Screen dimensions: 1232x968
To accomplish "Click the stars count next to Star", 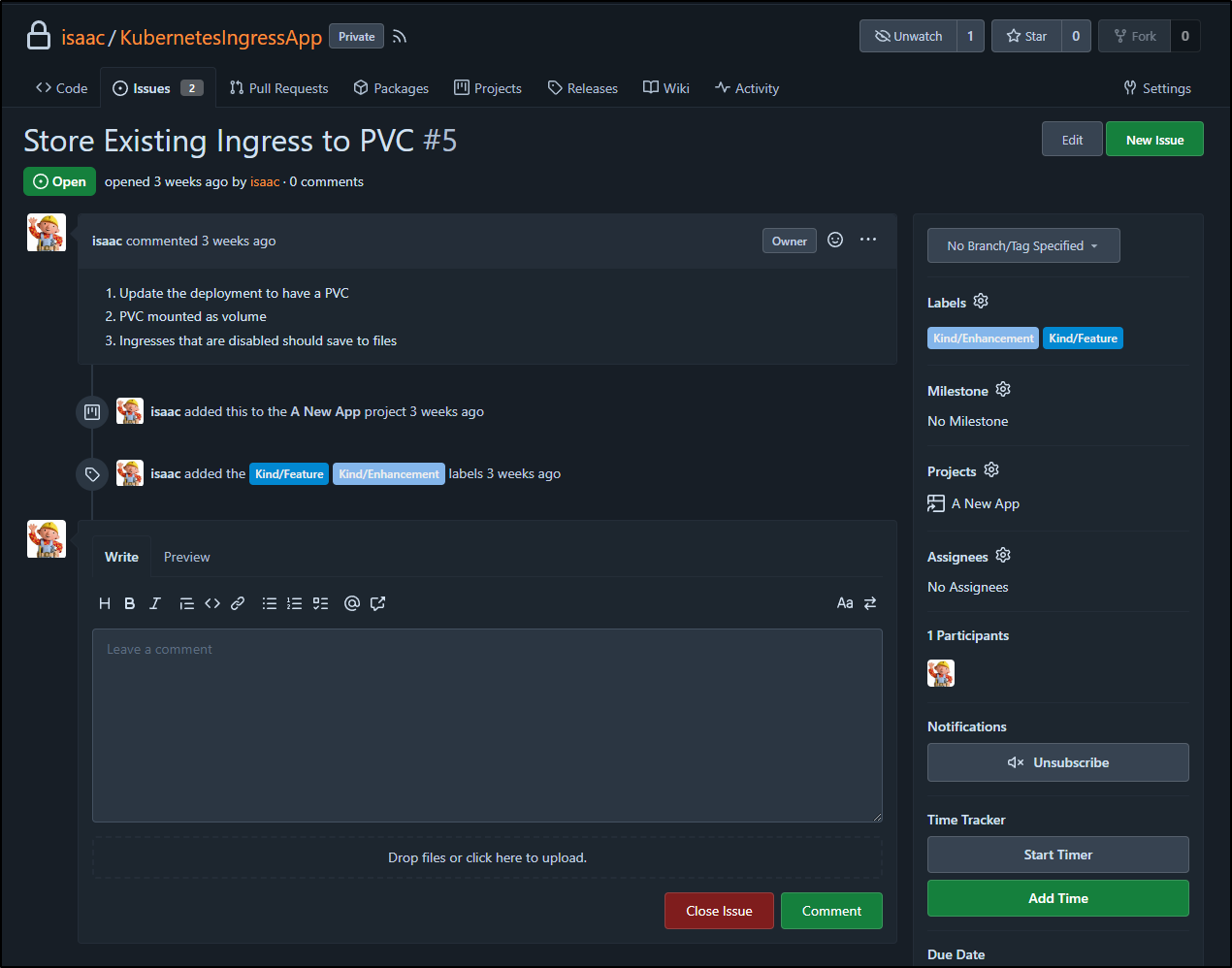I will (1076, 36).
